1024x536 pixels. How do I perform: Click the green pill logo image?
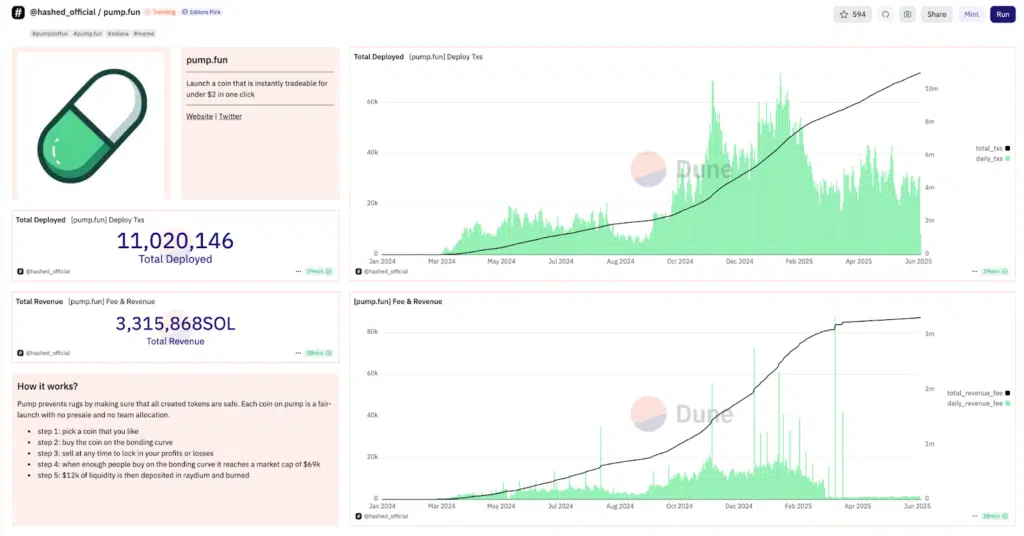pos(91,125)
